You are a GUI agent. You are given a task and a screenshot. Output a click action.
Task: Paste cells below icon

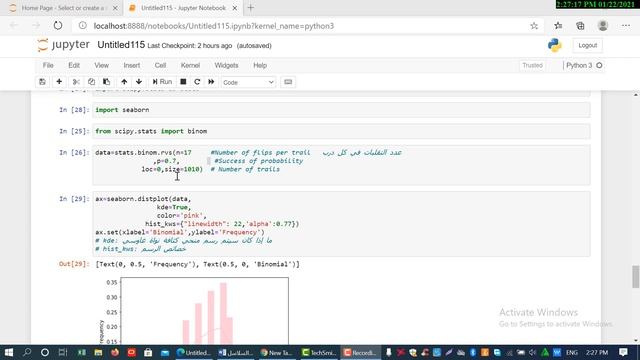coord(107,82)
